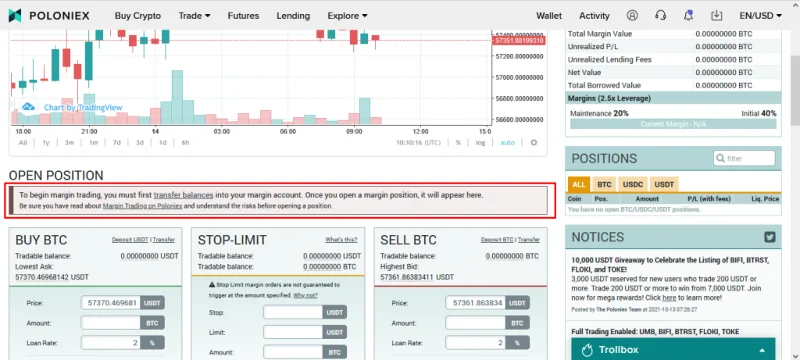Viewport: 800px width, 360px height.
Task: Select the ALL positions tab
Action: [x=579, y=185]
